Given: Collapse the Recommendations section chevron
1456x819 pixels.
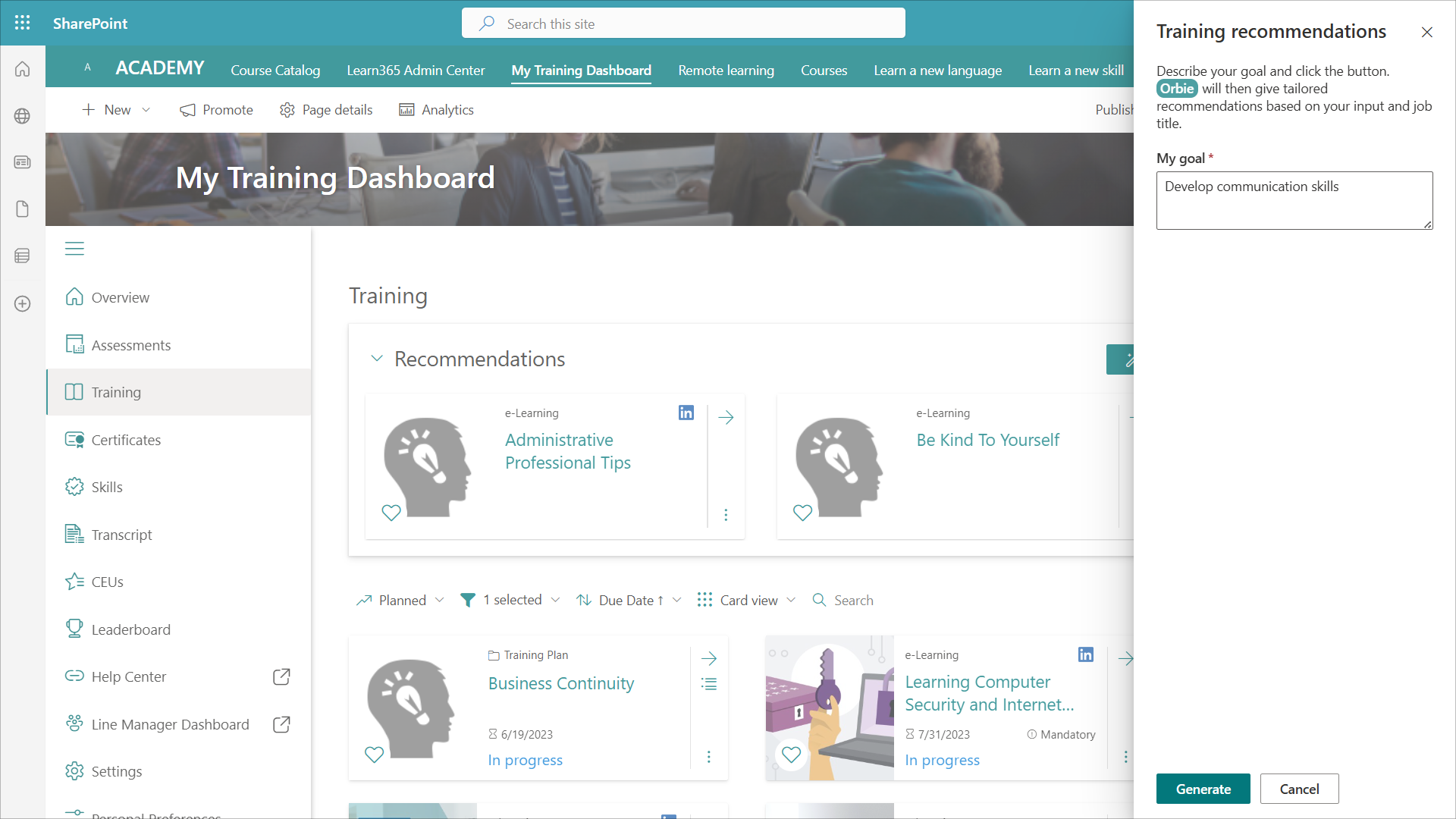Looking at the screenshot, I should [x=377, y=359].
